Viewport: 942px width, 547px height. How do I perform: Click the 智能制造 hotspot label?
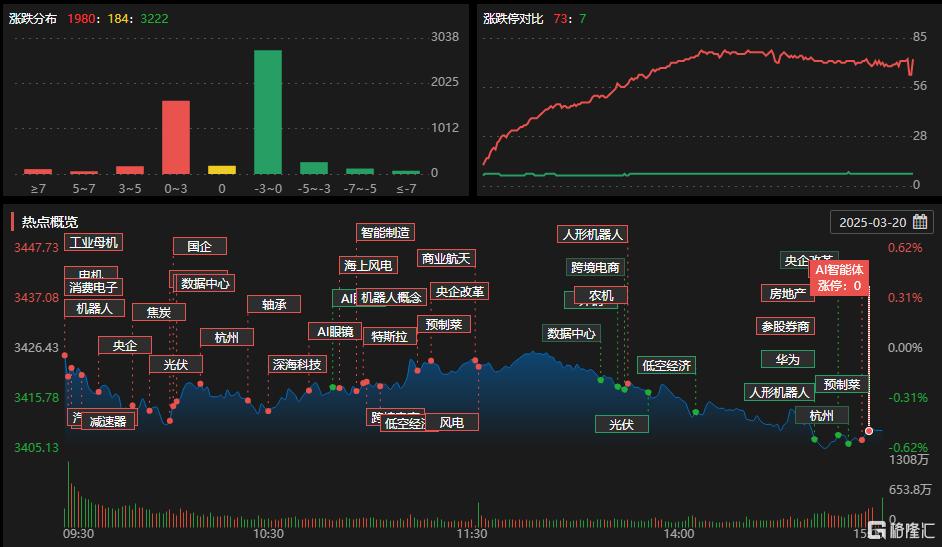click(385, 233)
